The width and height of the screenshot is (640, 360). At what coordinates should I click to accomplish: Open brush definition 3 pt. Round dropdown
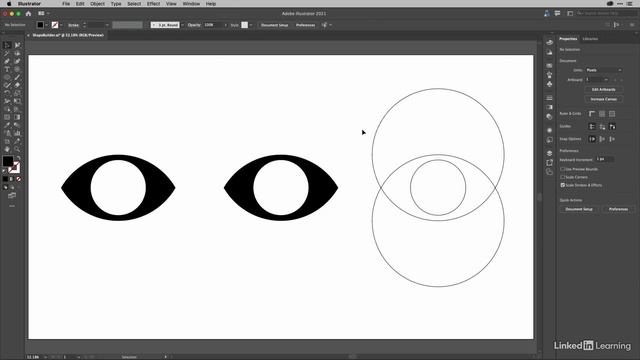click(x=182, y=25)
